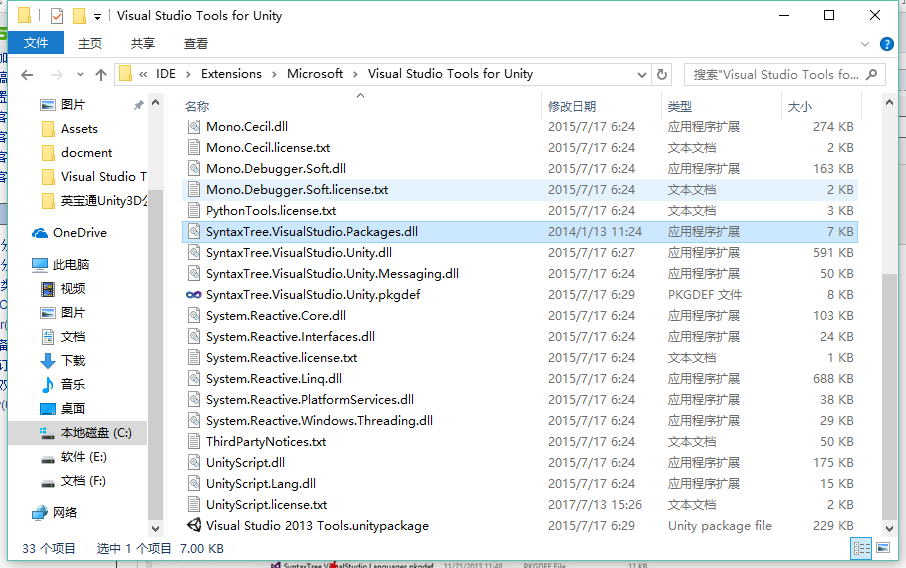This screenshot has height=568, width=906.
Task: Select System.Reactive.Windows.Threading.dll file name
Action: pyautogui.click(x=319, y=421)
